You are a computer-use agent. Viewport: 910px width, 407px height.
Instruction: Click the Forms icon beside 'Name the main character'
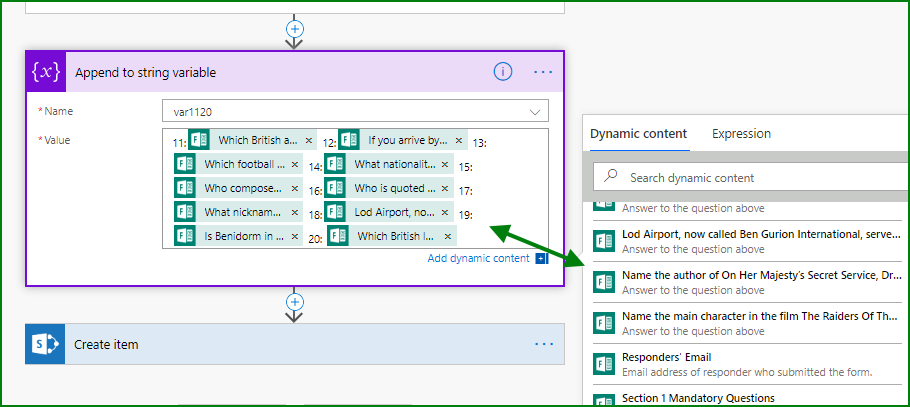604,323
